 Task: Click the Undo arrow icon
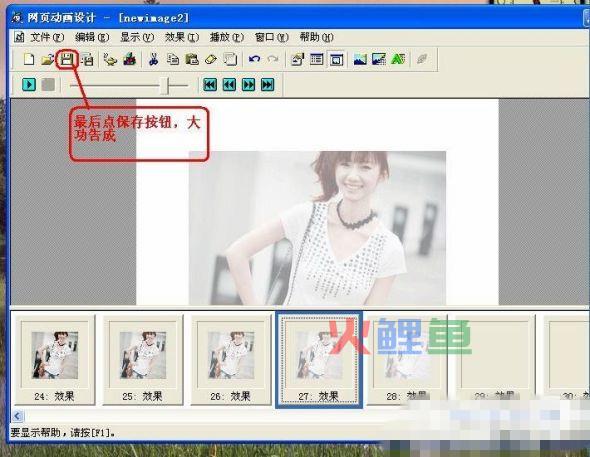click(254, 59)
